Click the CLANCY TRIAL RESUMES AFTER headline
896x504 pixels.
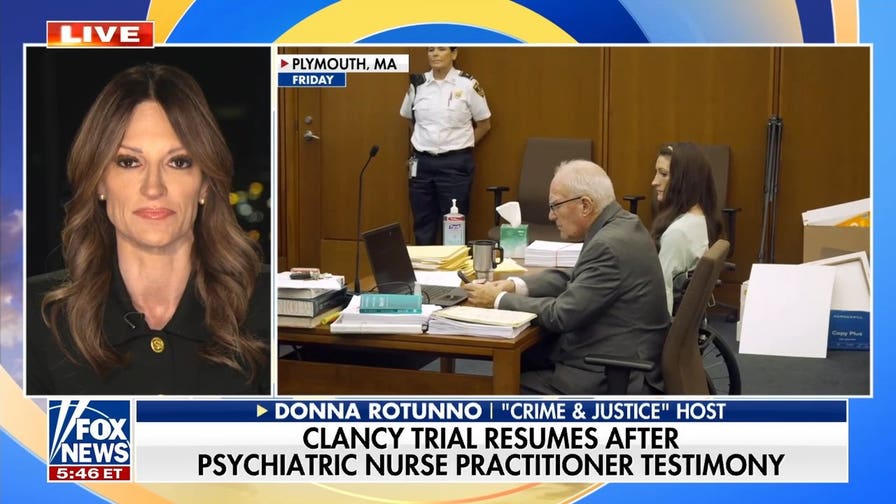click(x=491, y=439)
